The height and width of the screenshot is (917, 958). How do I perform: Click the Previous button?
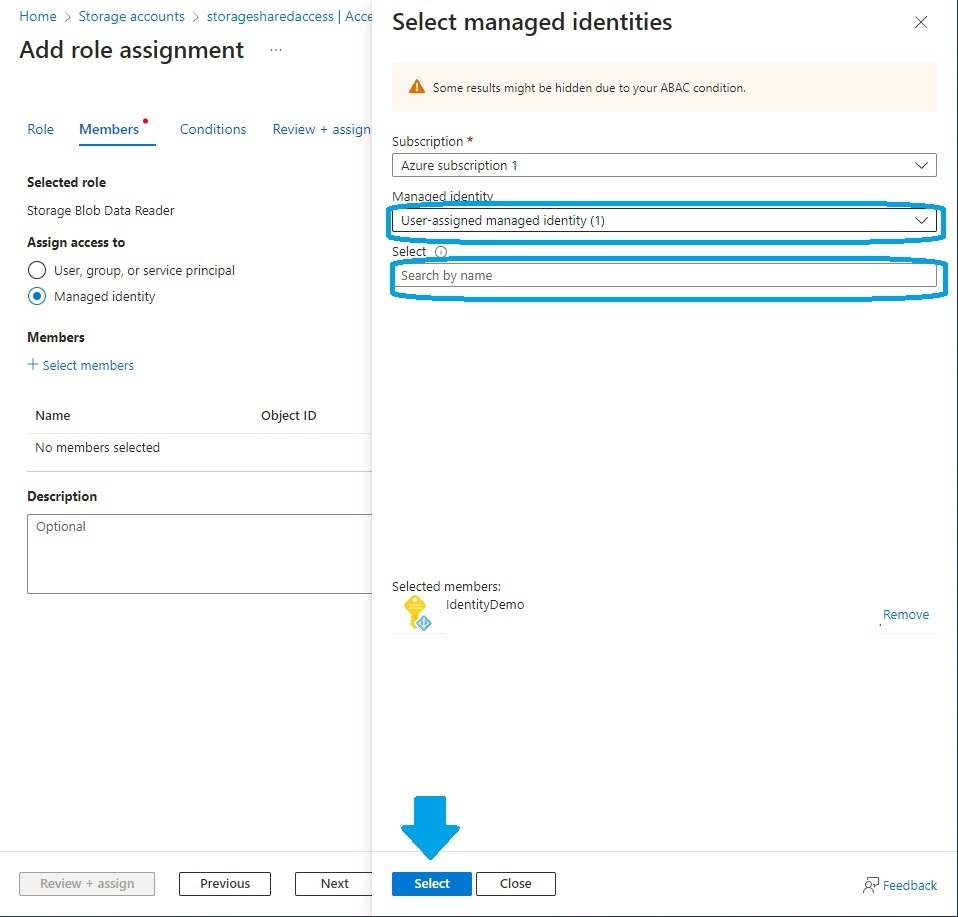tap(225, 883)
